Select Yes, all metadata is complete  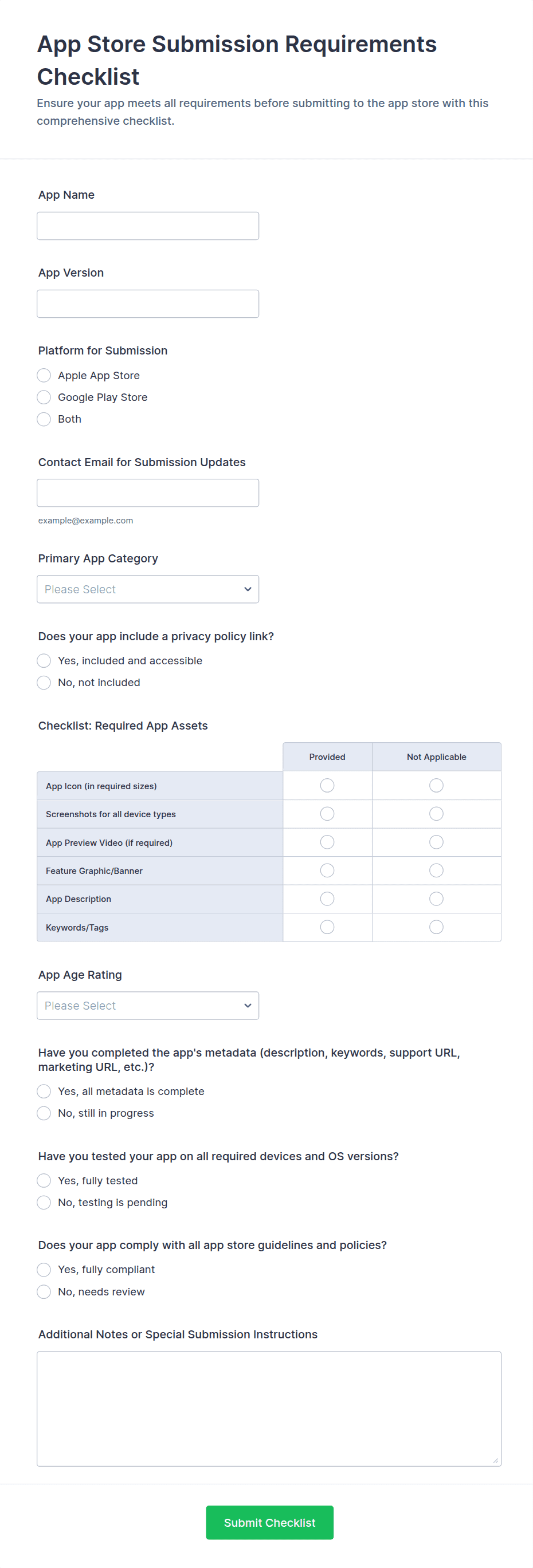click(44, 1092)
